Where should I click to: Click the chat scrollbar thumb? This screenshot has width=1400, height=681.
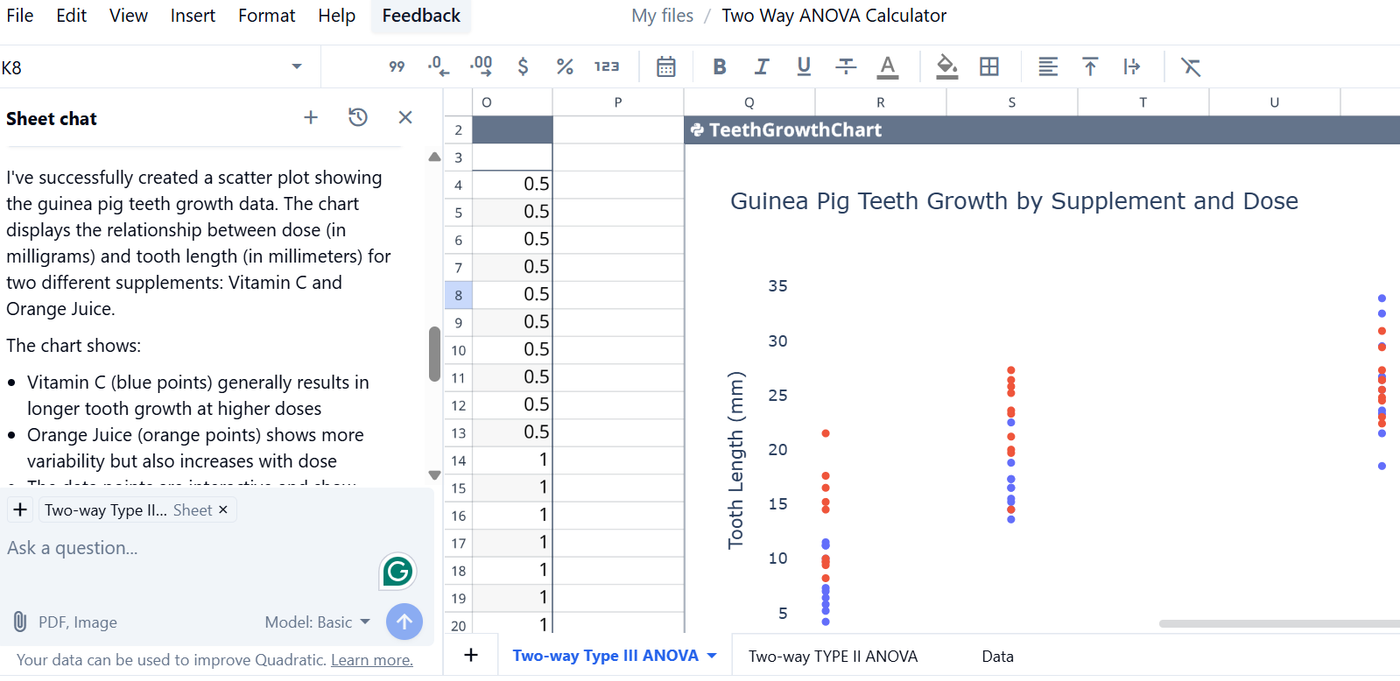434,354
